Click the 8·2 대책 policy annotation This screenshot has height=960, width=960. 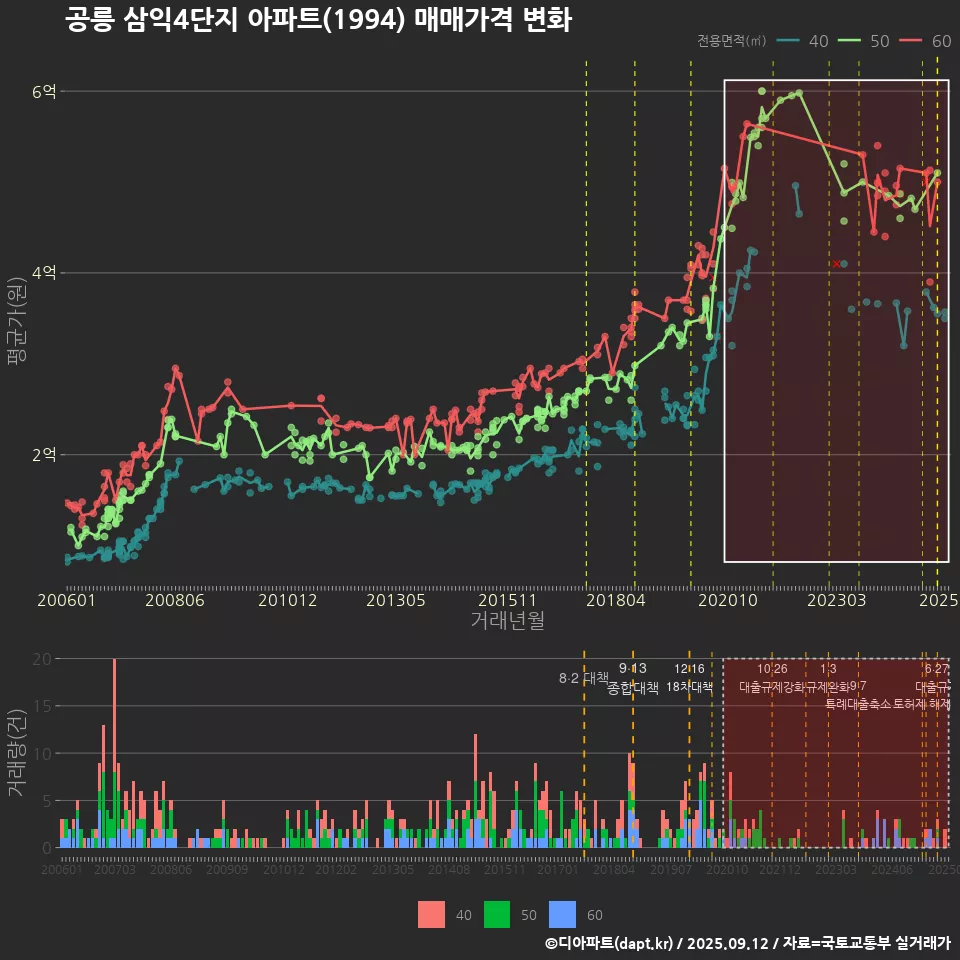(583, 678)
